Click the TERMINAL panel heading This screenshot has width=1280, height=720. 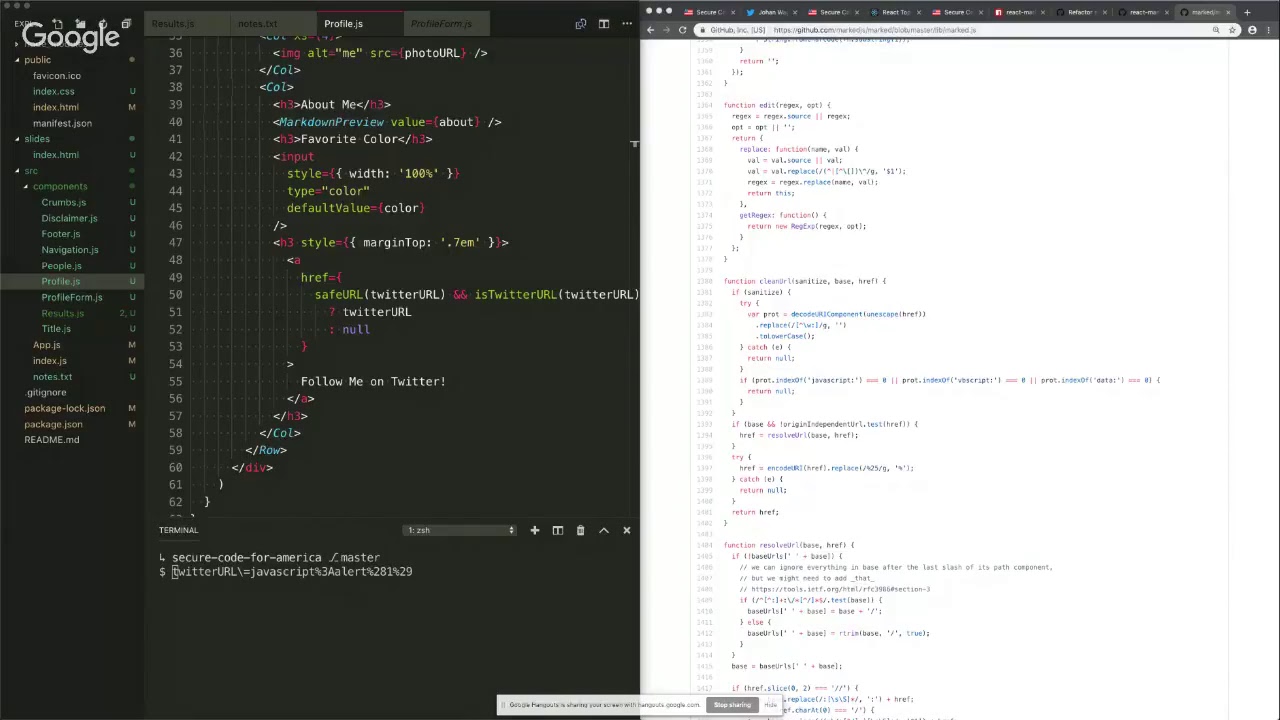point(178,530)
